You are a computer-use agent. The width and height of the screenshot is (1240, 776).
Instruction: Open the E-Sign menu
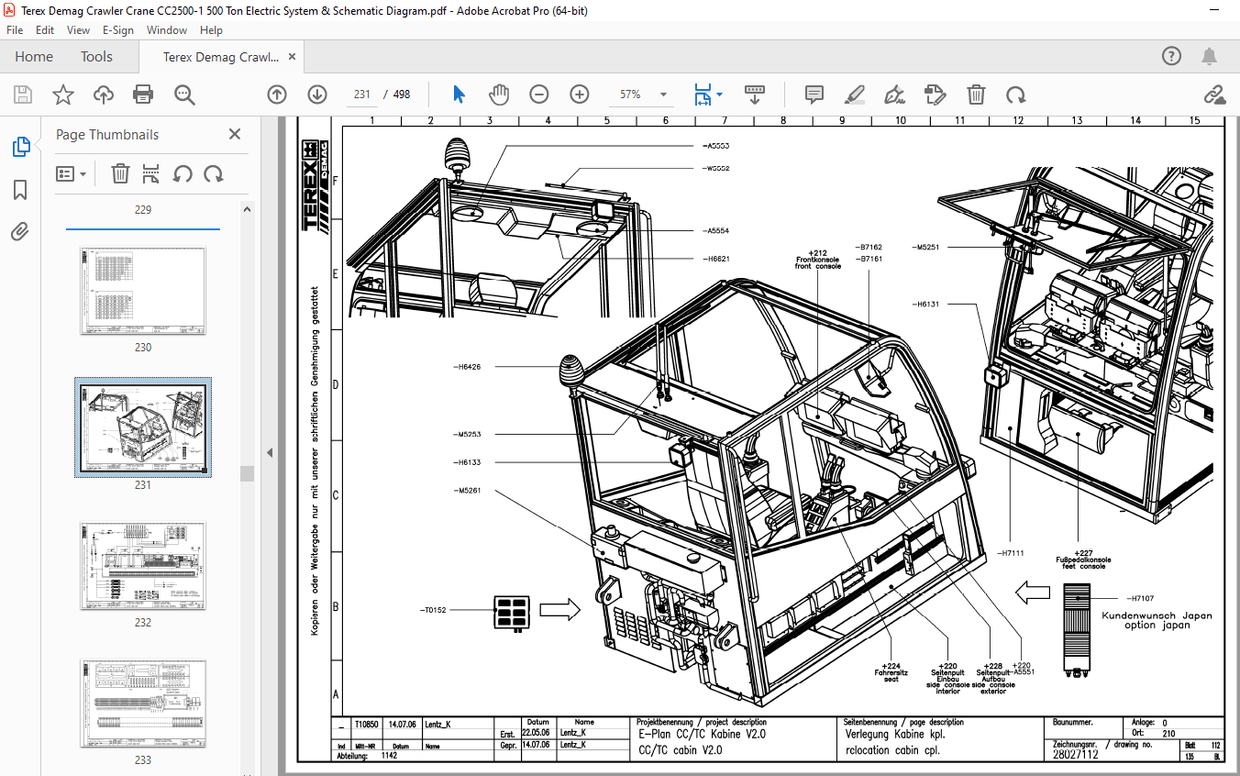coord(118,30)
